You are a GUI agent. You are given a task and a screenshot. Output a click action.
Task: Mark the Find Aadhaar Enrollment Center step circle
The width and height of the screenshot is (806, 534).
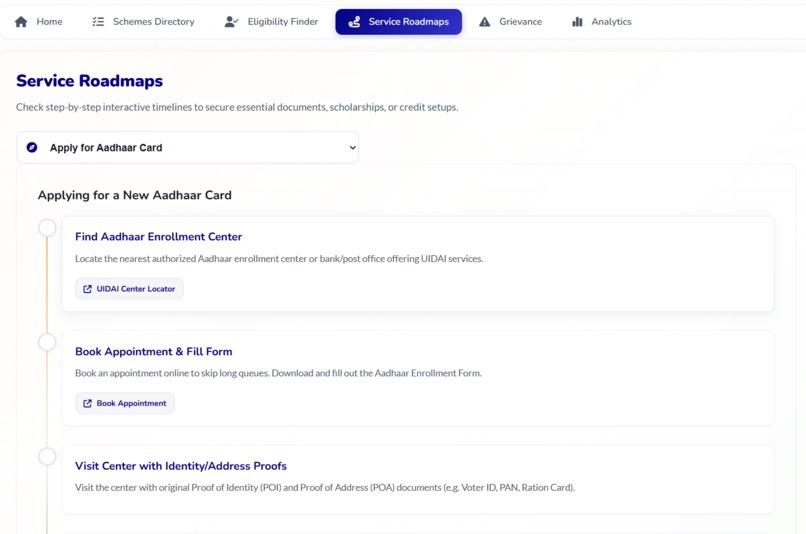47,228
